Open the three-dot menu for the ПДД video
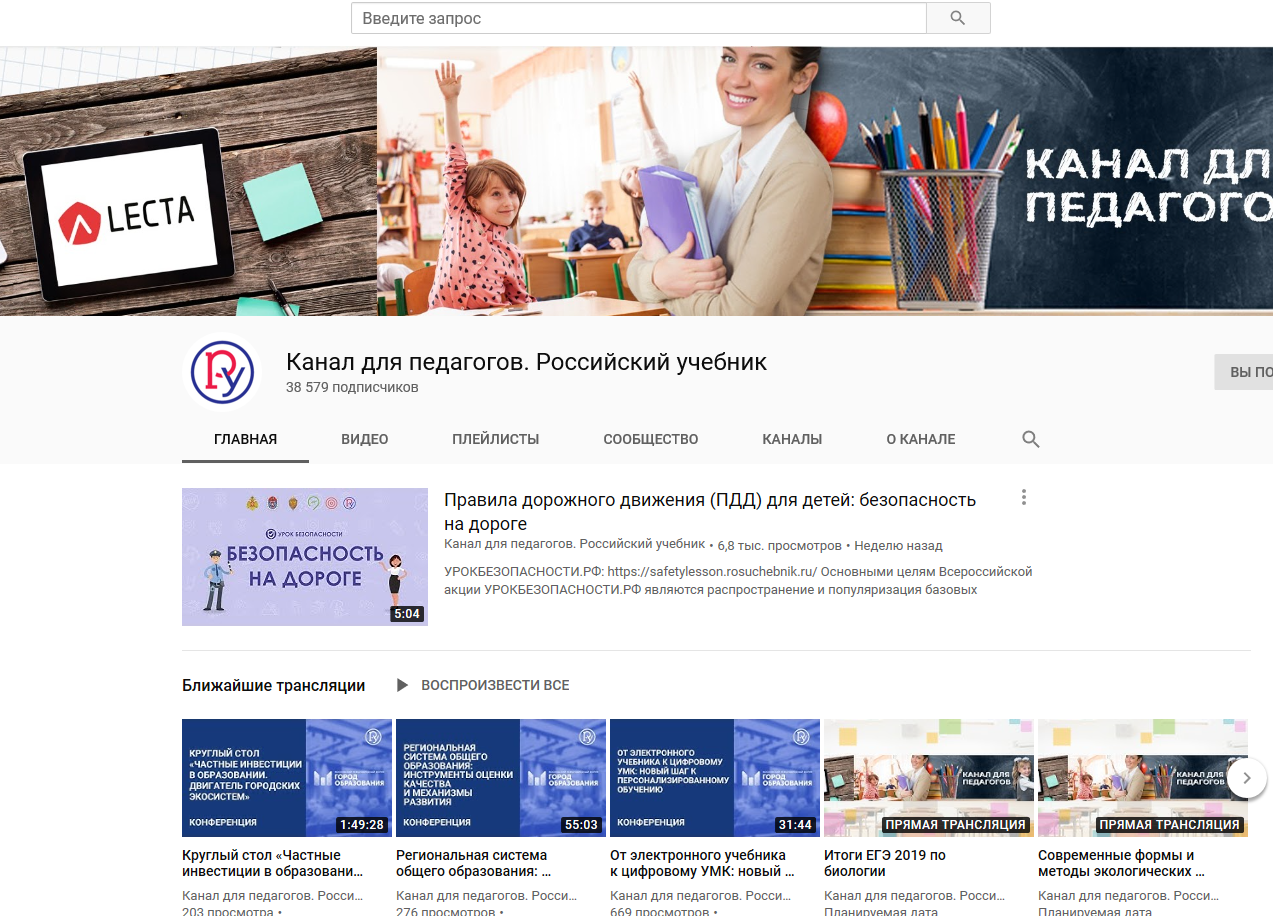 [x=1023, y=497]
